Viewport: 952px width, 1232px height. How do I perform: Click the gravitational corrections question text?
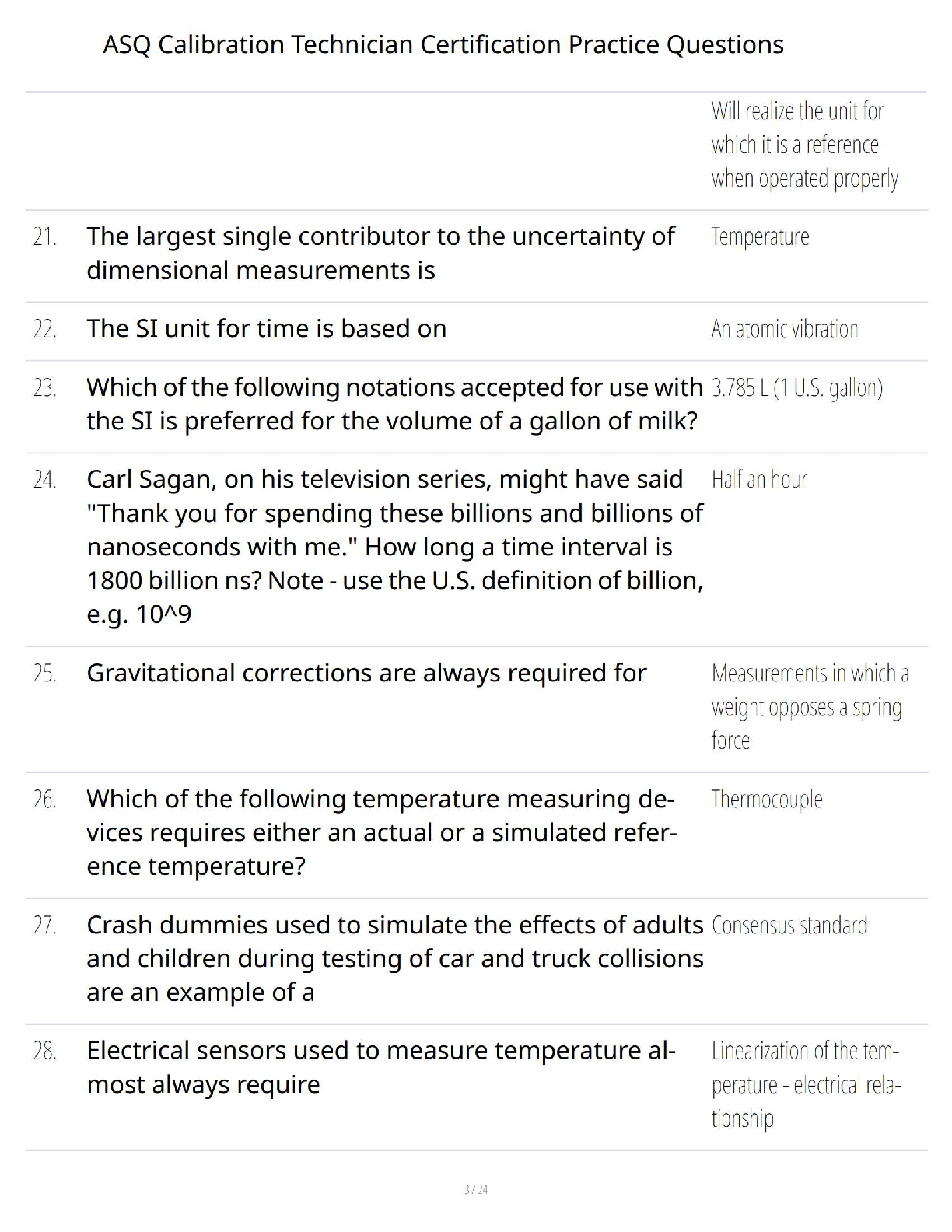click(x=366, y=673)
